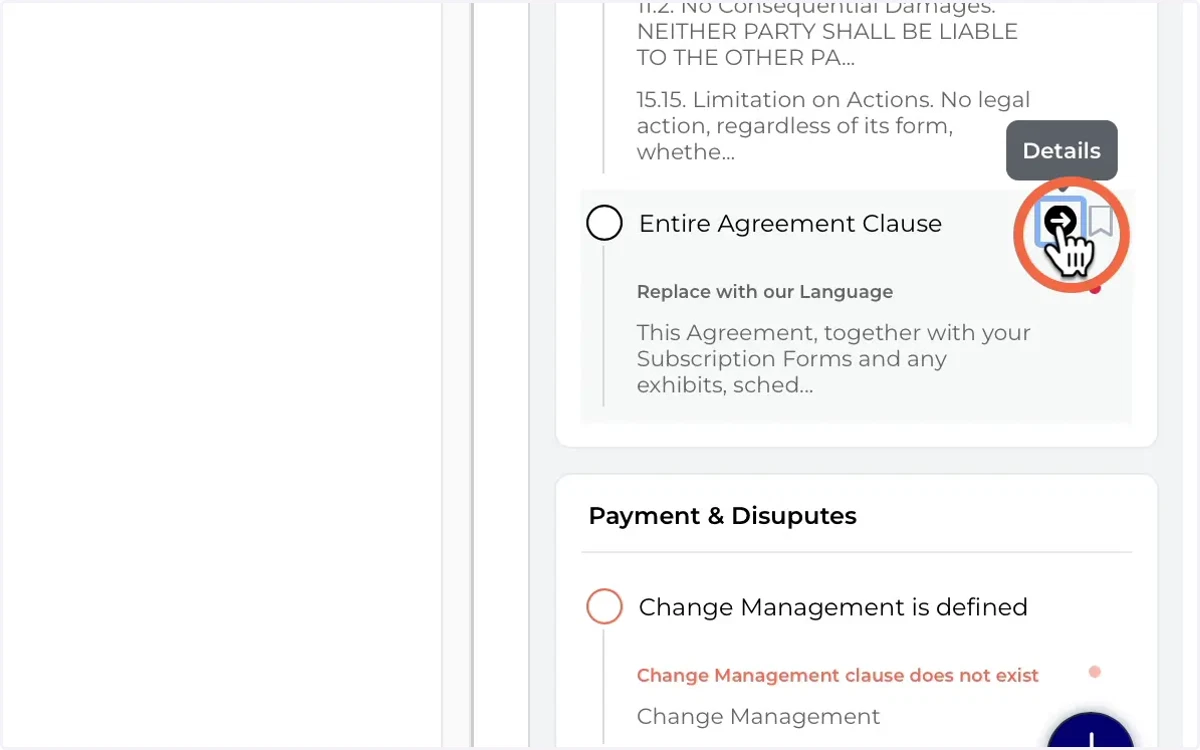Check the Entire Agreement Clause circle
Viewport: 1200px width, 750px height.
[604, 222]
